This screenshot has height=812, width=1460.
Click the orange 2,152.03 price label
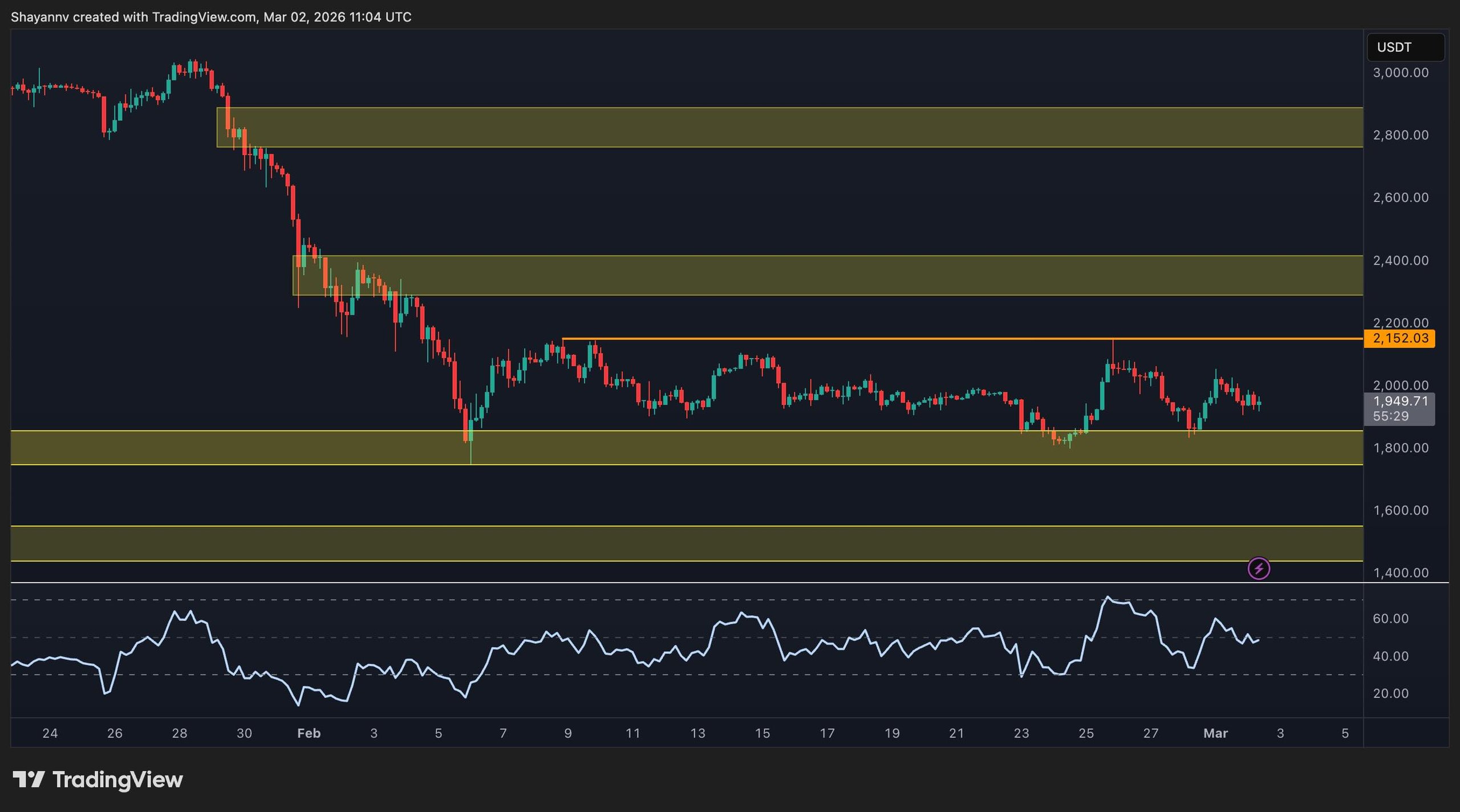pyautogui.click(x=1399, y=338)
